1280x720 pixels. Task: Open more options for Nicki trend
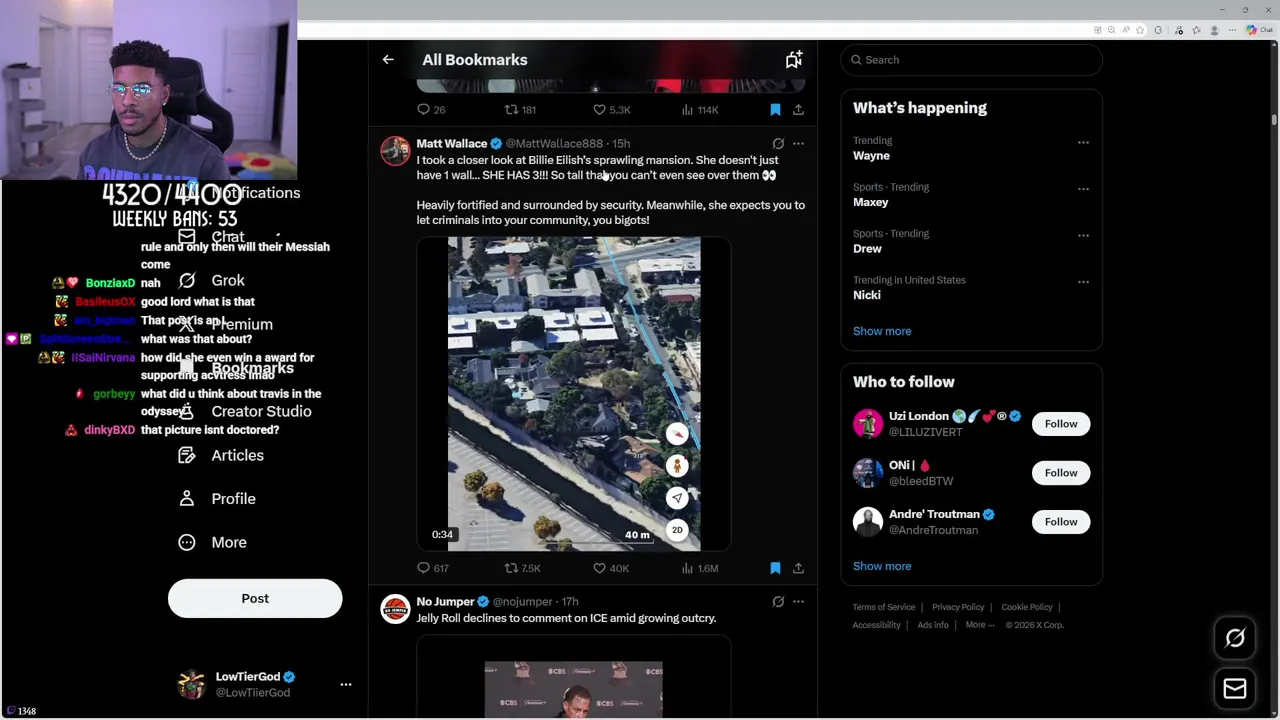click(x=1083, y=282)
